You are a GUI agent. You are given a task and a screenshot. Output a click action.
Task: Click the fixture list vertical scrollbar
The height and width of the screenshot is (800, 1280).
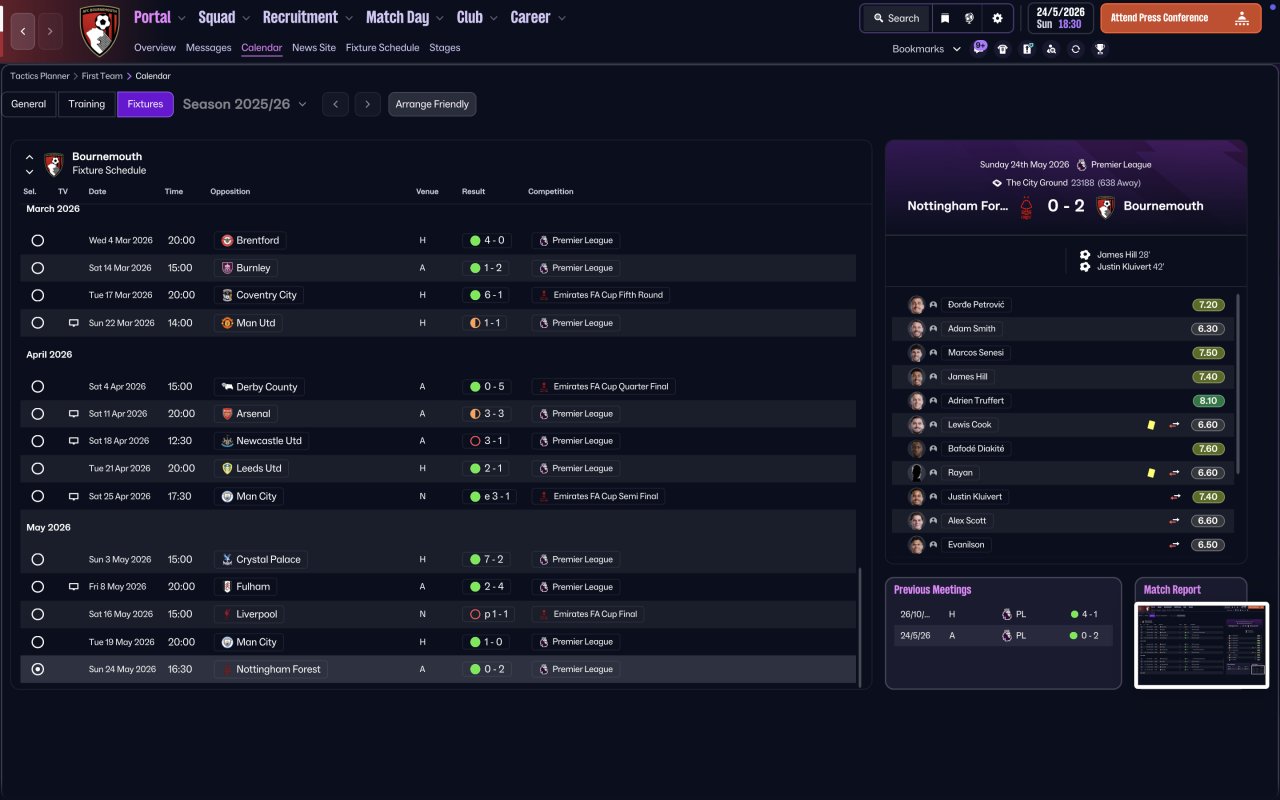pos(859,626)
